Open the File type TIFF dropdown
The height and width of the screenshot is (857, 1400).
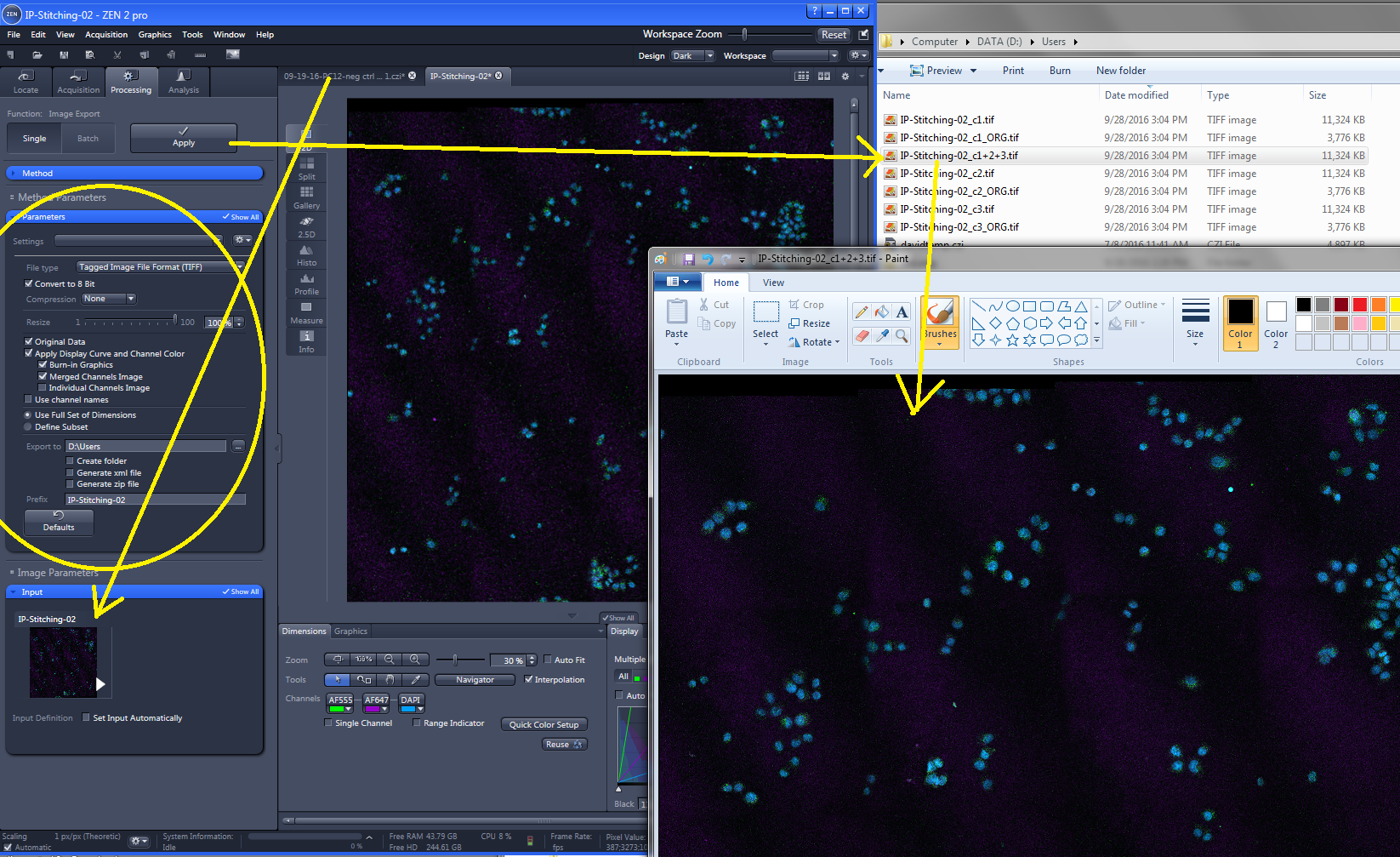point(159,267)
